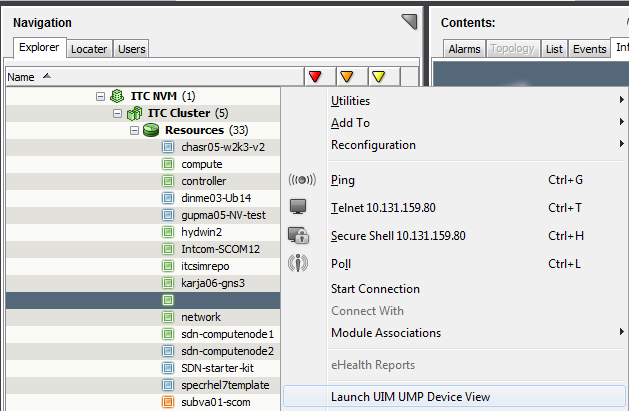This screenshot has height=411, width=629.
Task: Click the ITC Cluster icon
Action: pyautogui.click(x=134, y=113)
